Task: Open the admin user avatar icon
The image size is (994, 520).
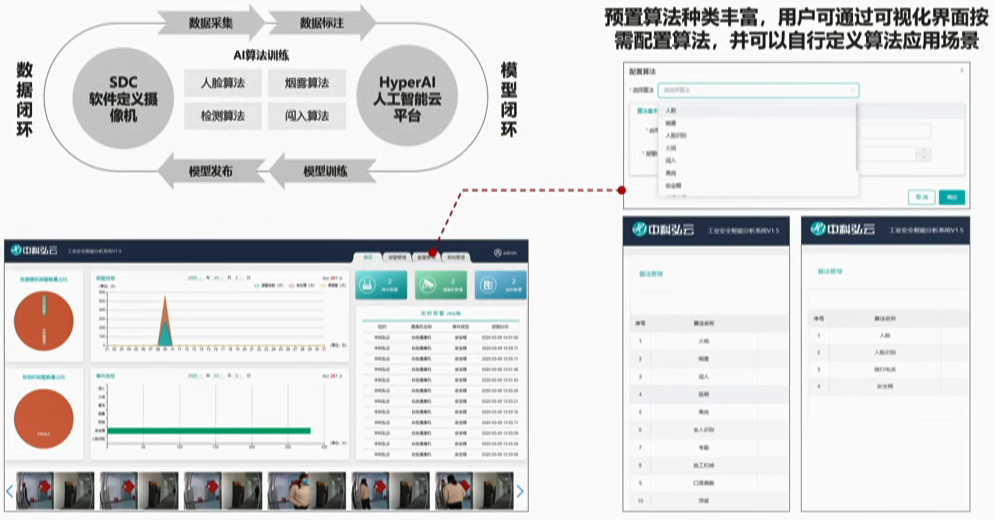Action: click(x=498, y=252)
